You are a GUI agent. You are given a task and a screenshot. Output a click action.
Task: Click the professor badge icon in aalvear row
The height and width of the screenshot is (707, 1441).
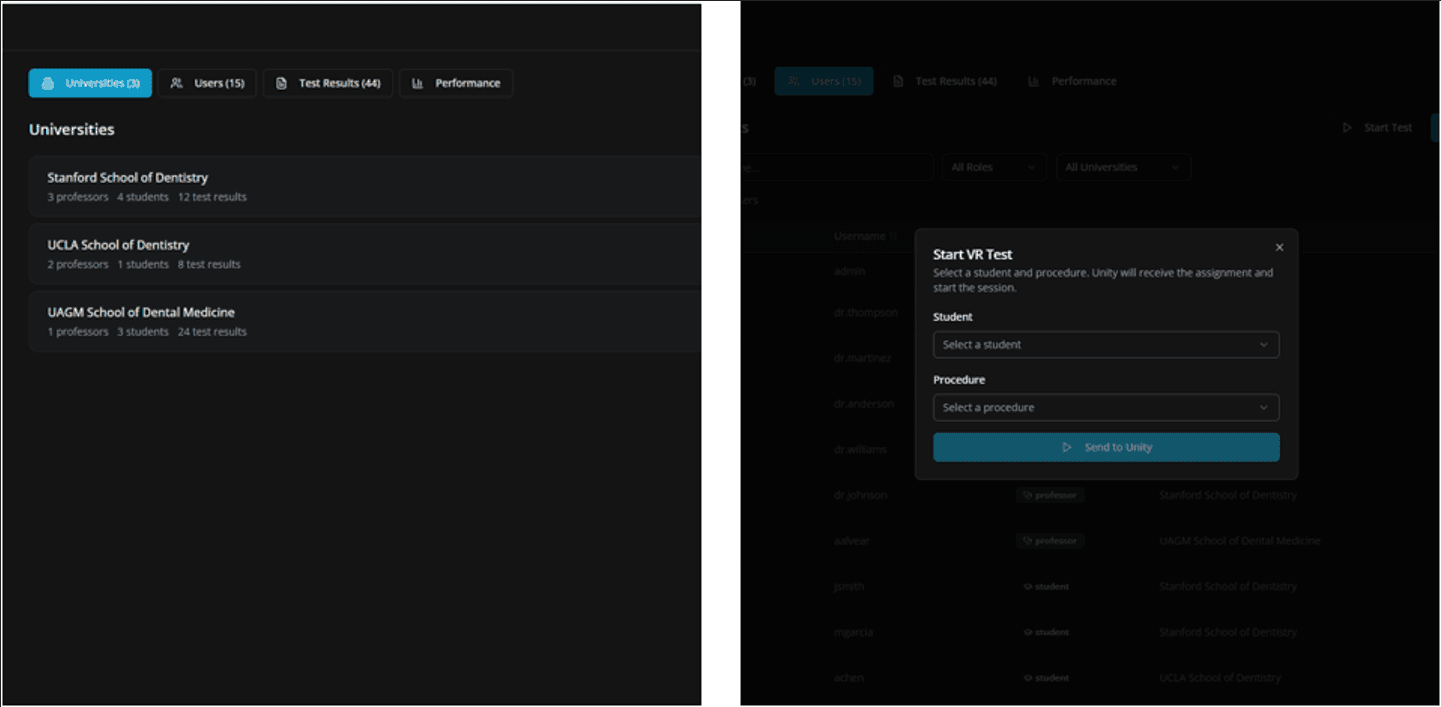pyautogui.click(x=1026, y=542)
